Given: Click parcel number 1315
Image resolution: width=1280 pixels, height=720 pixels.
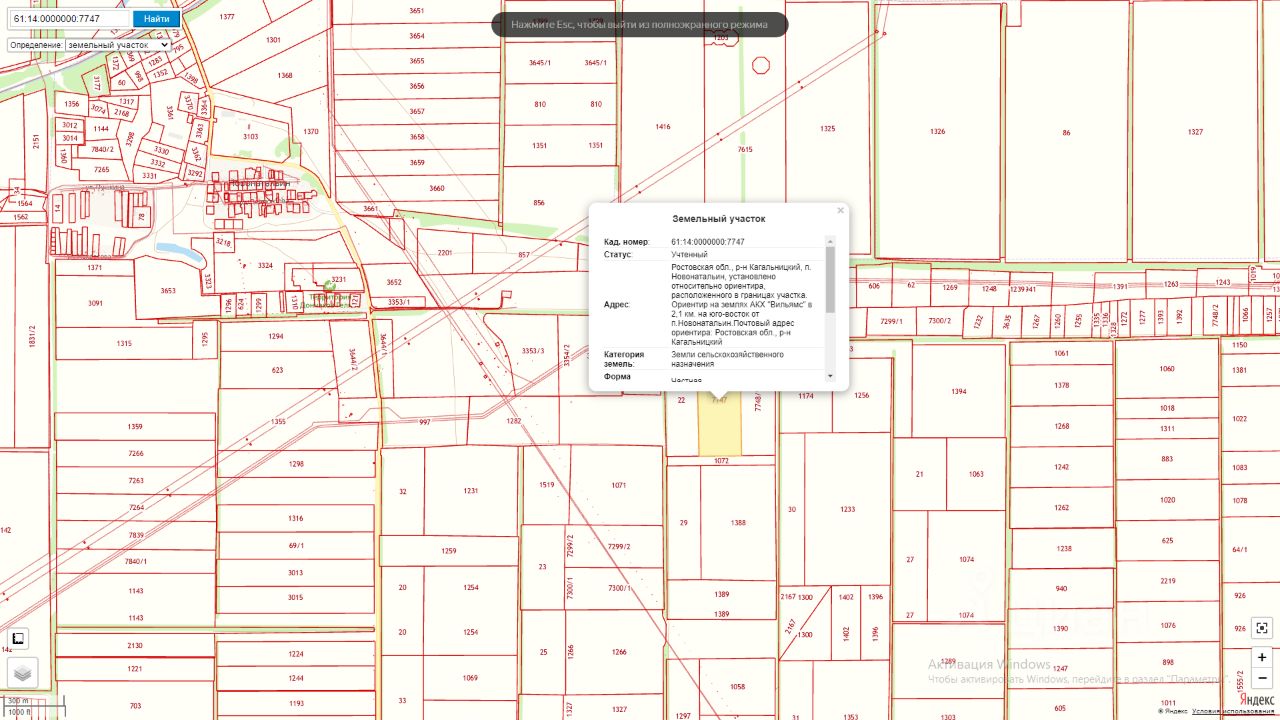Looking at the screenshot, I should [x=124, y=343].
